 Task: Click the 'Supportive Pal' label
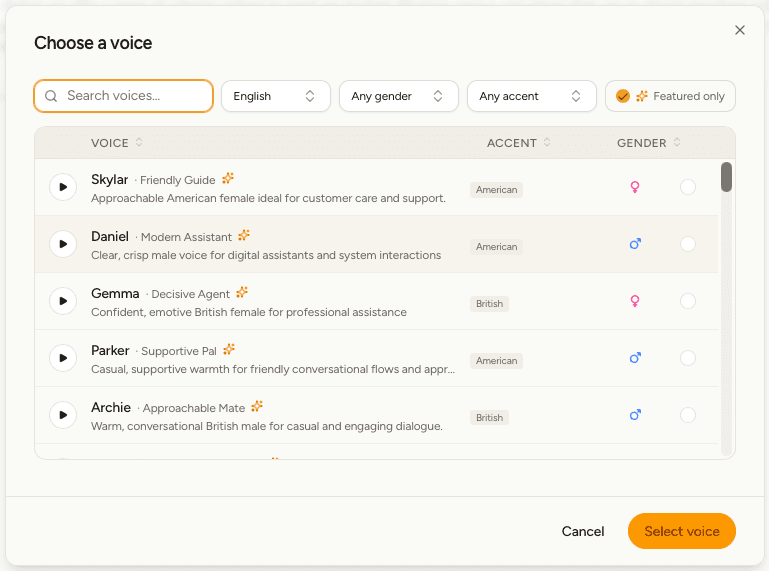point(179,351)
